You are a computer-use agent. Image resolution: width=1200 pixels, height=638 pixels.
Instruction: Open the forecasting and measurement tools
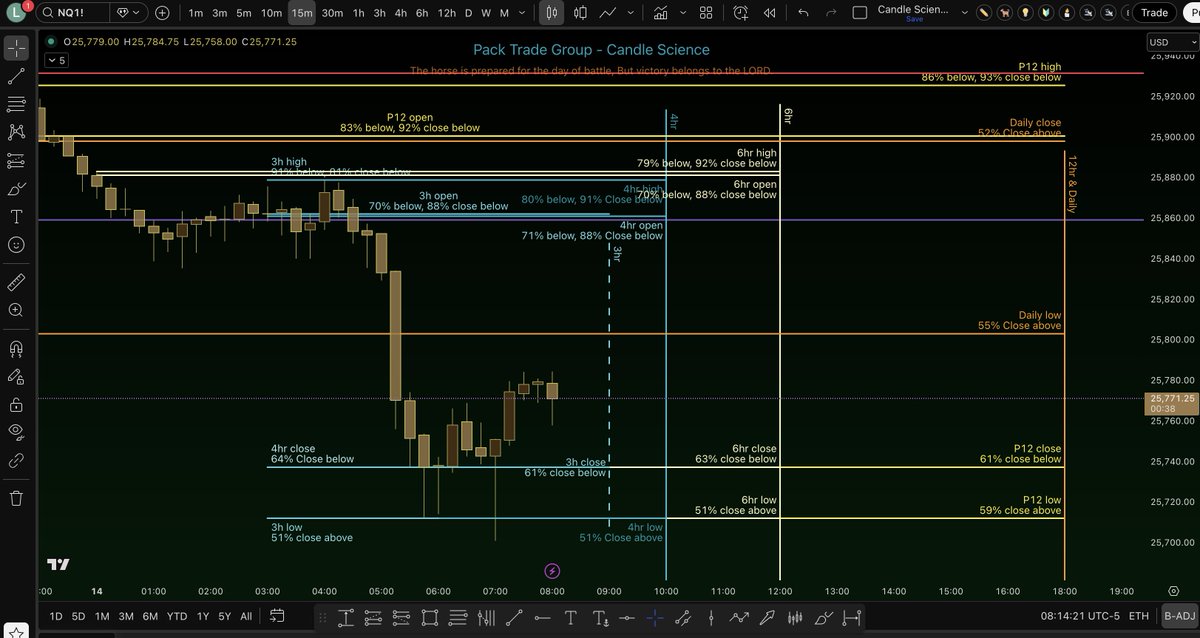(x=16, y=160)
